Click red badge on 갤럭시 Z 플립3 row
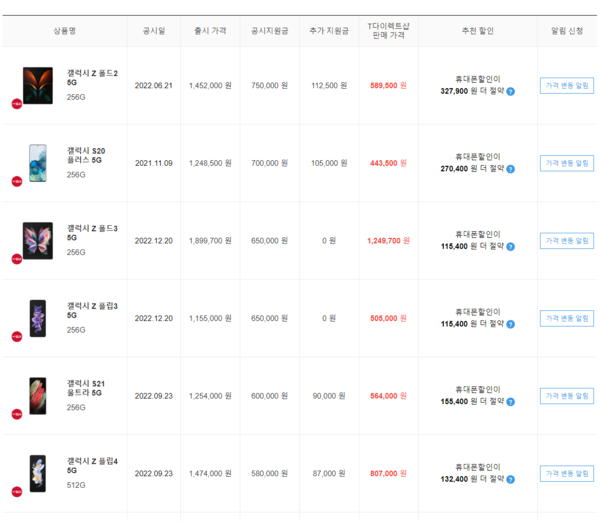Image resolution: width=600 pixels, height=521 pixels. [x=17, y=337]
